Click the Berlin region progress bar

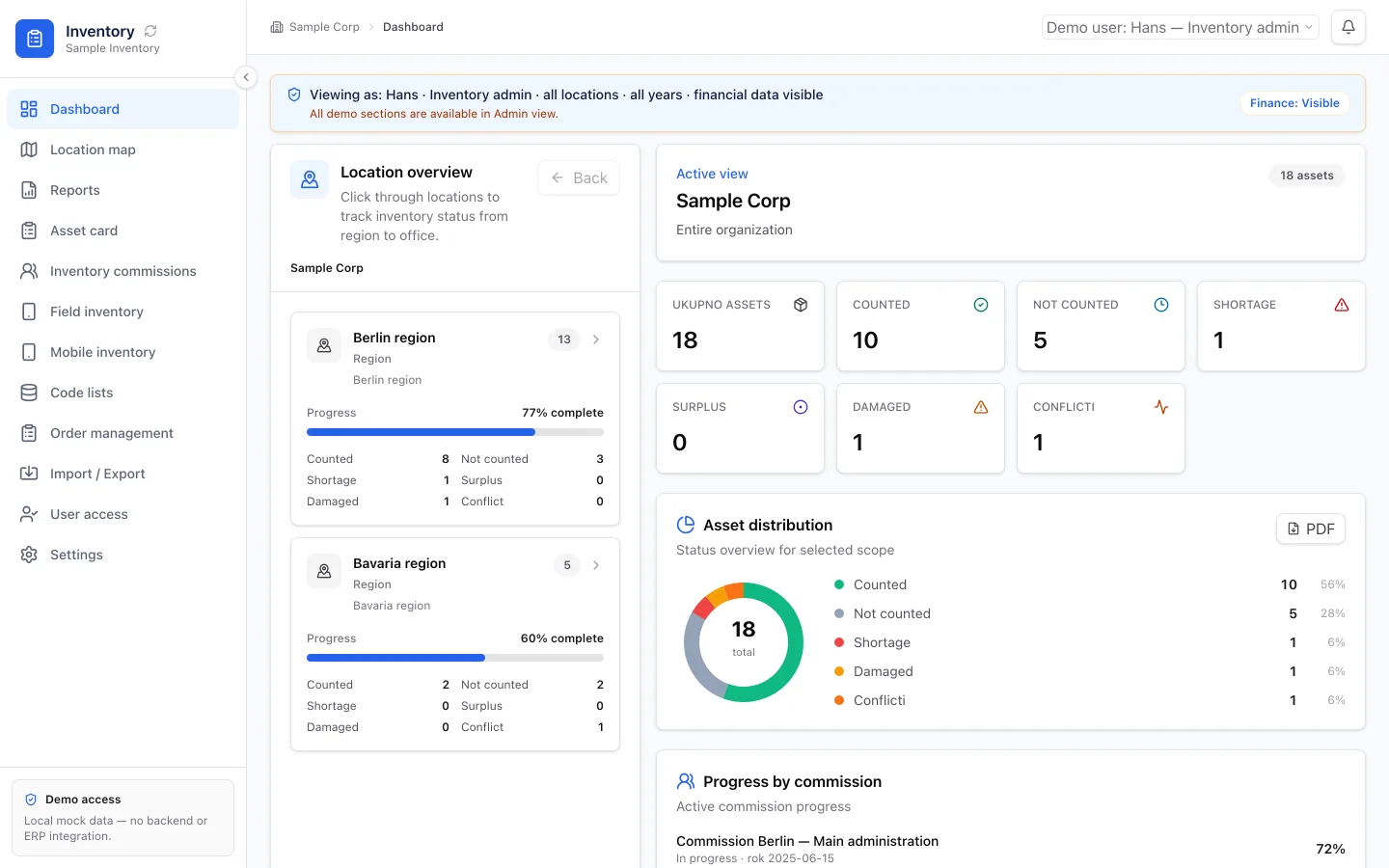455,432
